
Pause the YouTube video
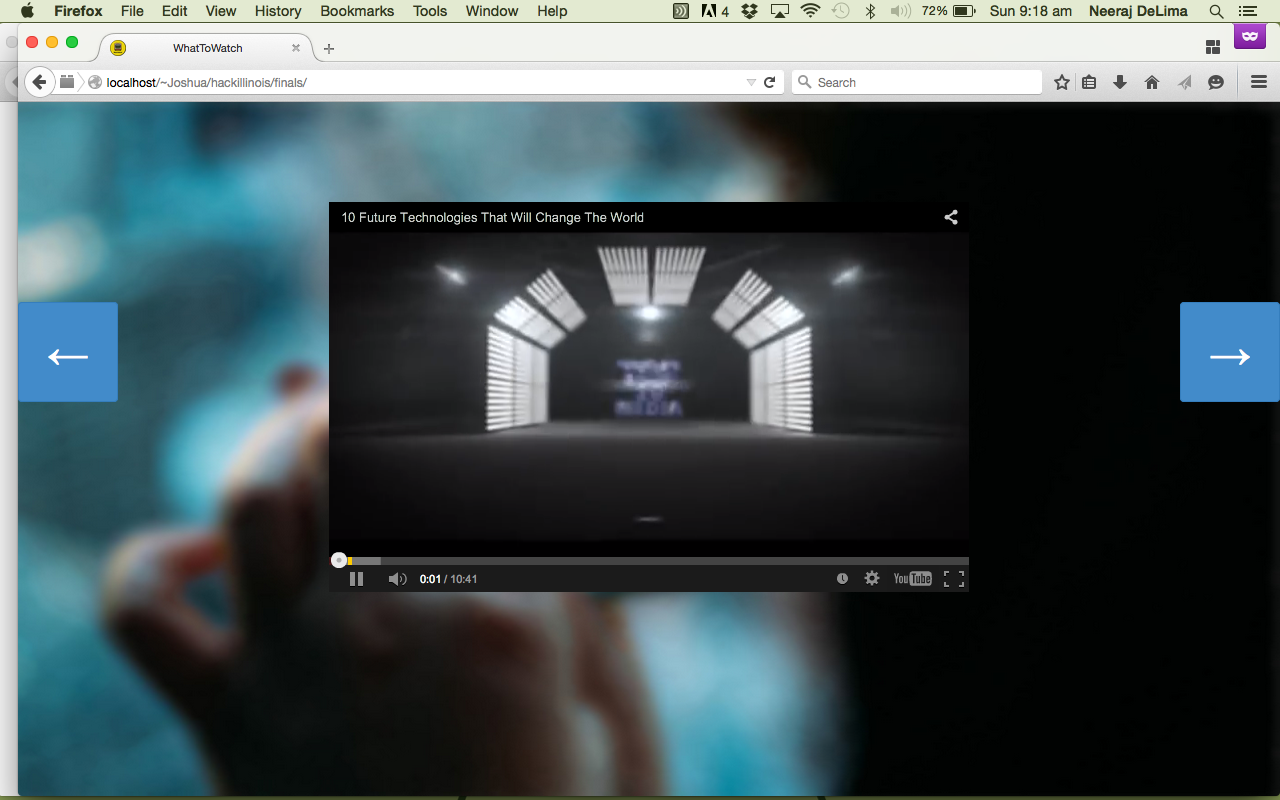[356, 579]
